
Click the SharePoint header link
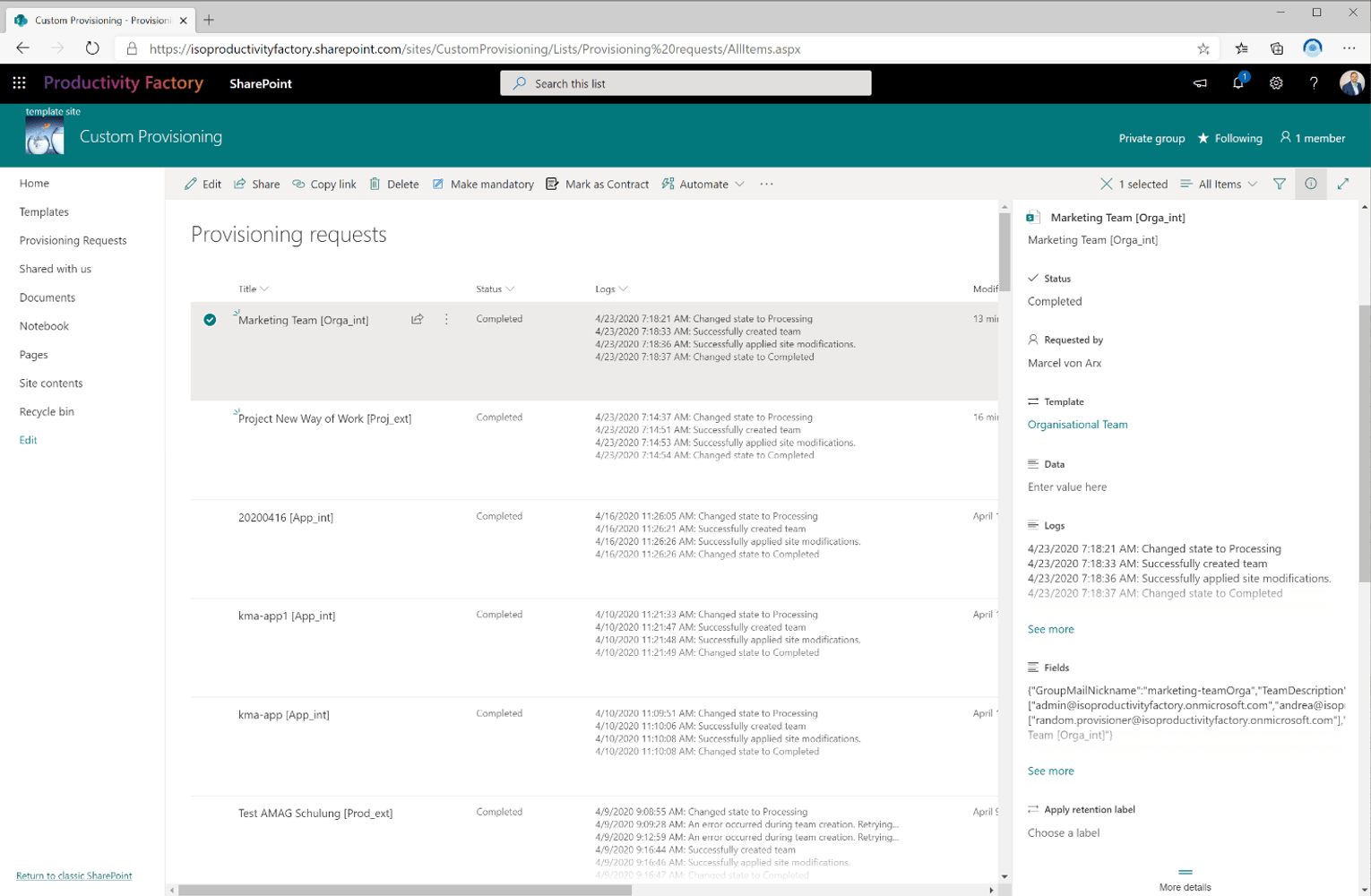260,83
